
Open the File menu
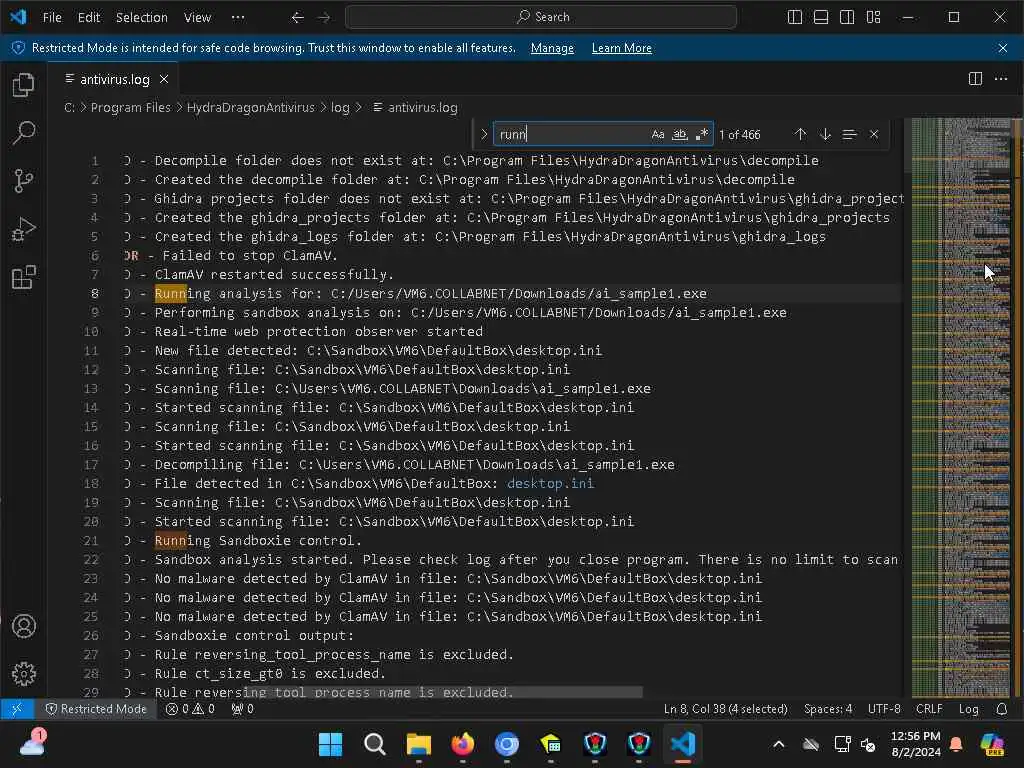(52, 18)
